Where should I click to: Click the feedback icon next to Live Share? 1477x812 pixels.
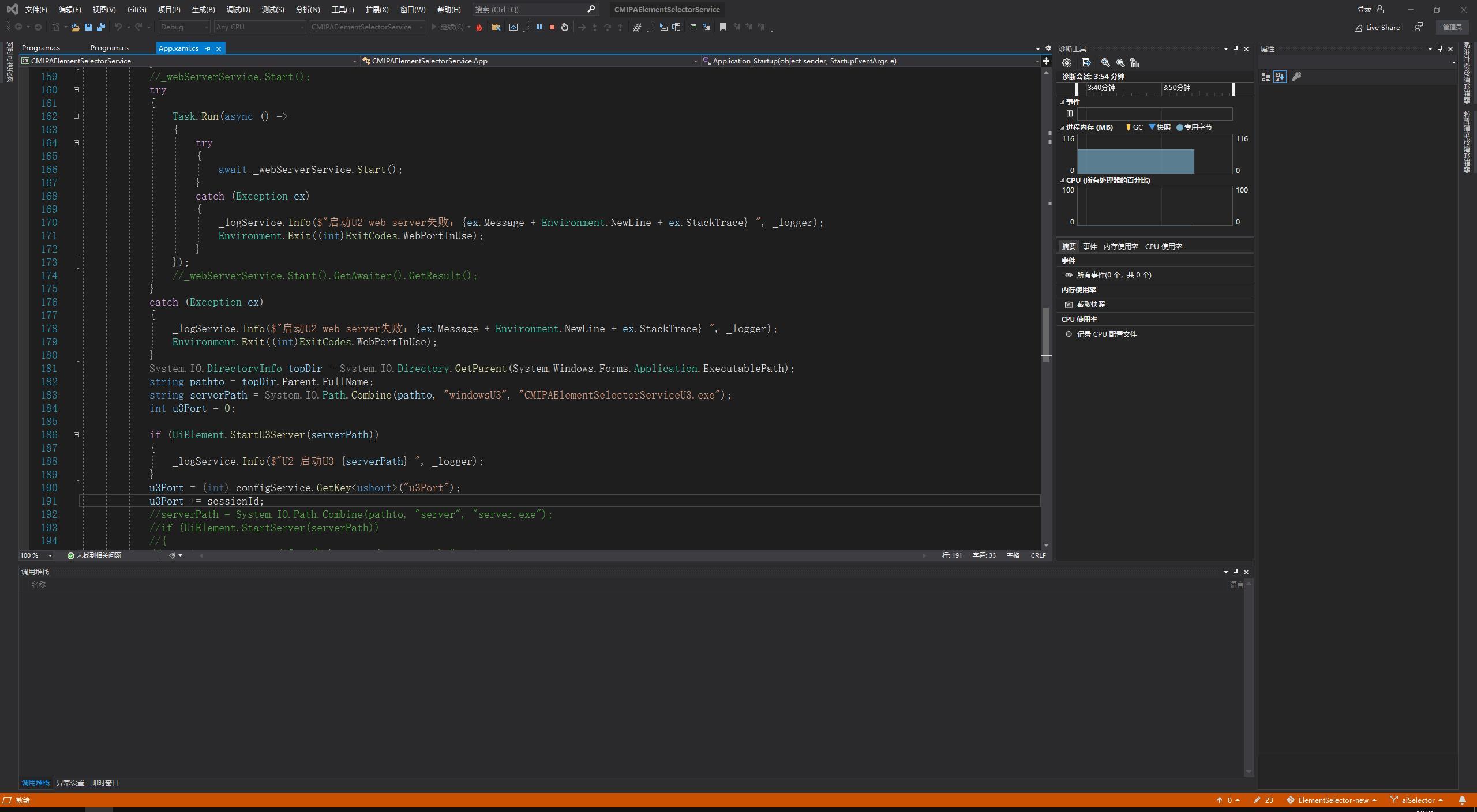click(x=1419, y=27)
